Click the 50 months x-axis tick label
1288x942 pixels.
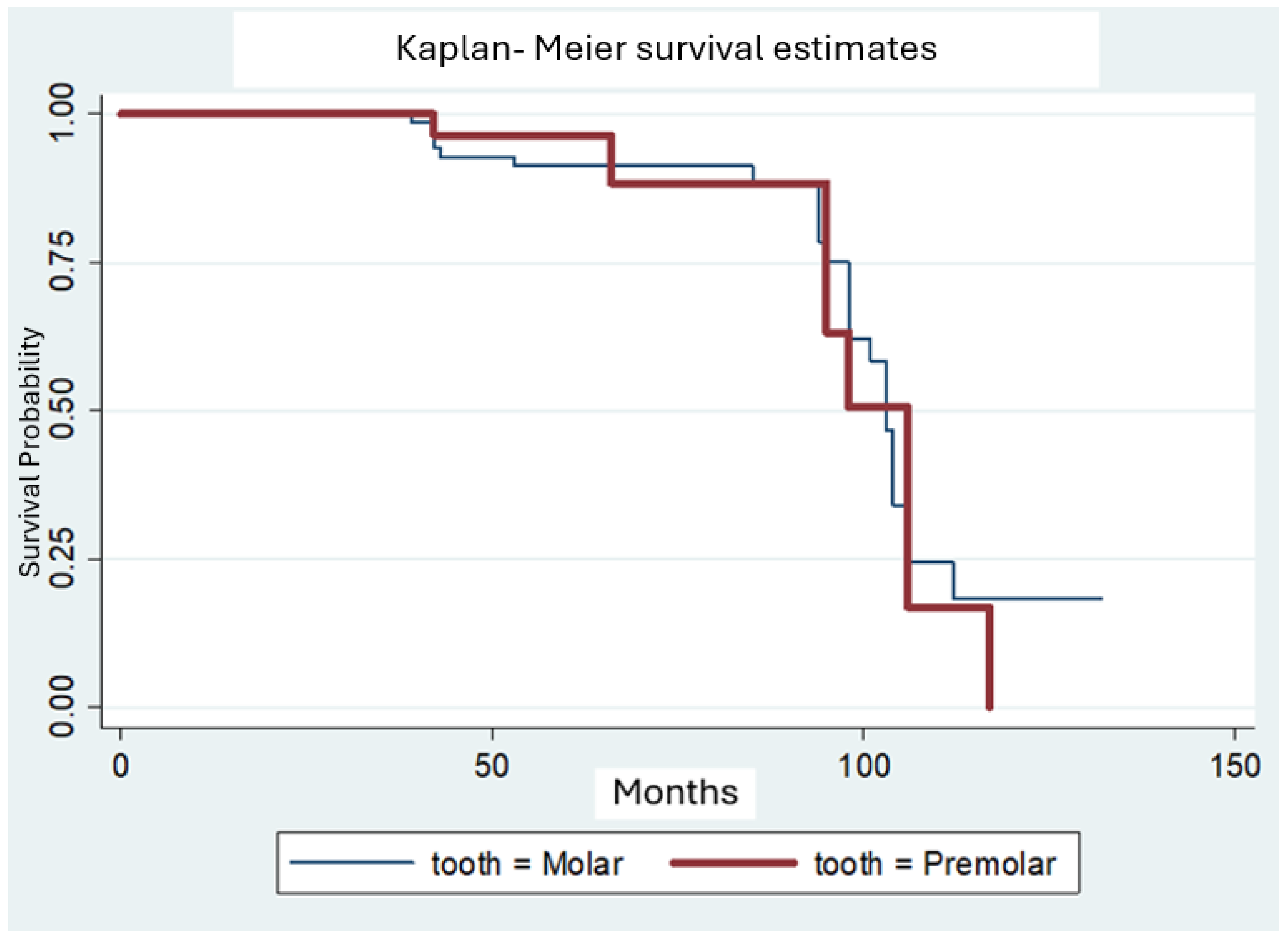[491, 766]
